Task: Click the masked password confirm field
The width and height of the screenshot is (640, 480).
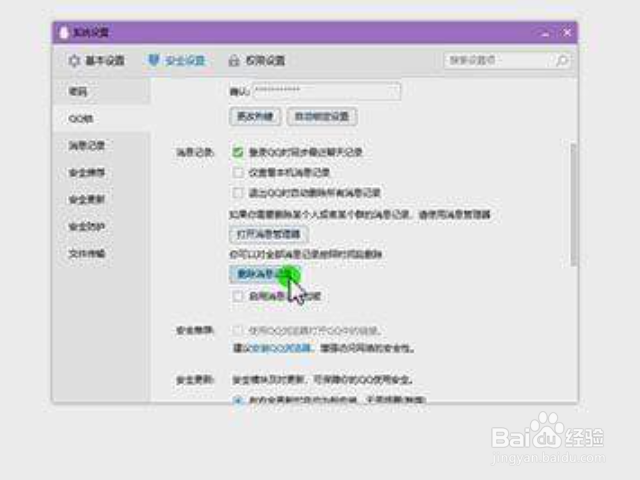Action: coord(327,91)
